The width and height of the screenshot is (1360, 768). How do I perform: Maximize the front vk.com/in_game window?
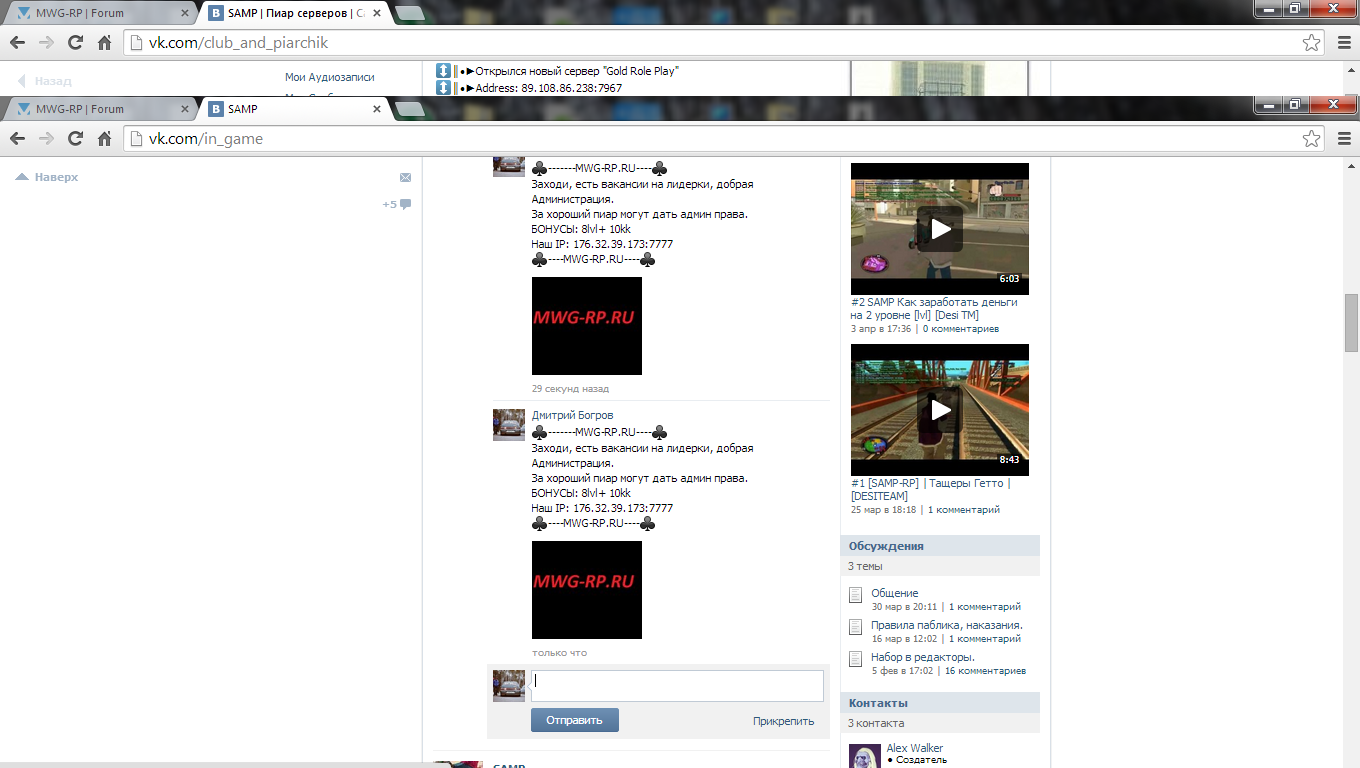(1295, 104)
